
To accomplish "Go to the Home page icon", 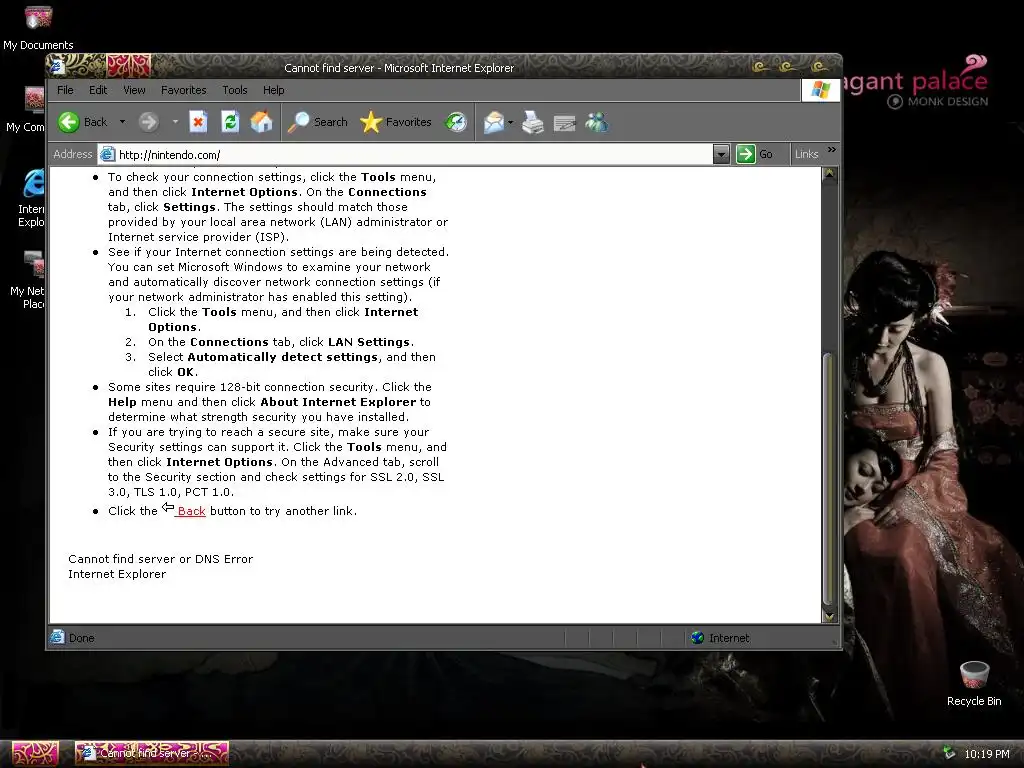I will pyautogui.click(x=261, y=122).
